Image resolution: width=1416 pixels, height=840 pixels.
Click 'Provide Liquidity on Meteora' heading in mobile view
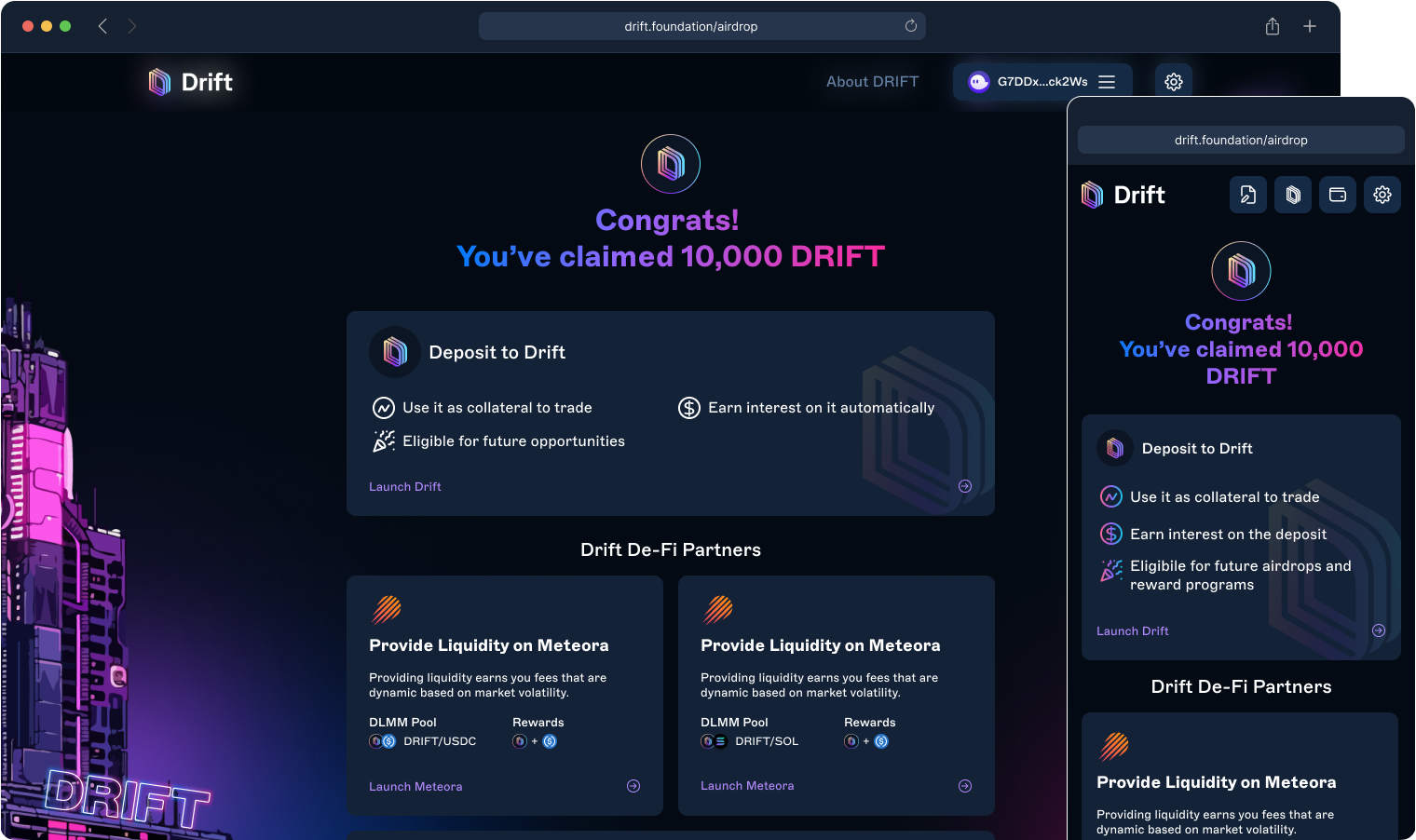(x=1217, y=782)
